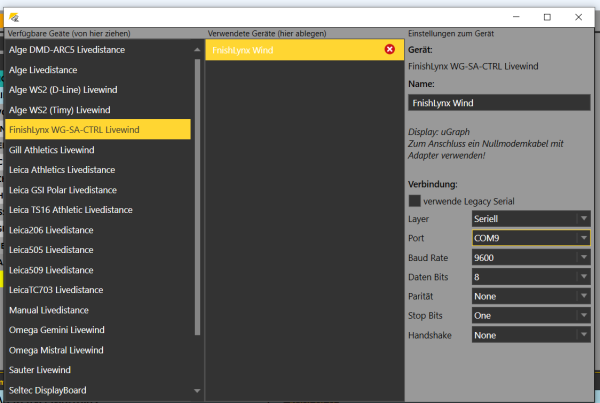Select Gill Athletics Livewind device
This screenshot has width=600, height=403.
click(98, 150)
